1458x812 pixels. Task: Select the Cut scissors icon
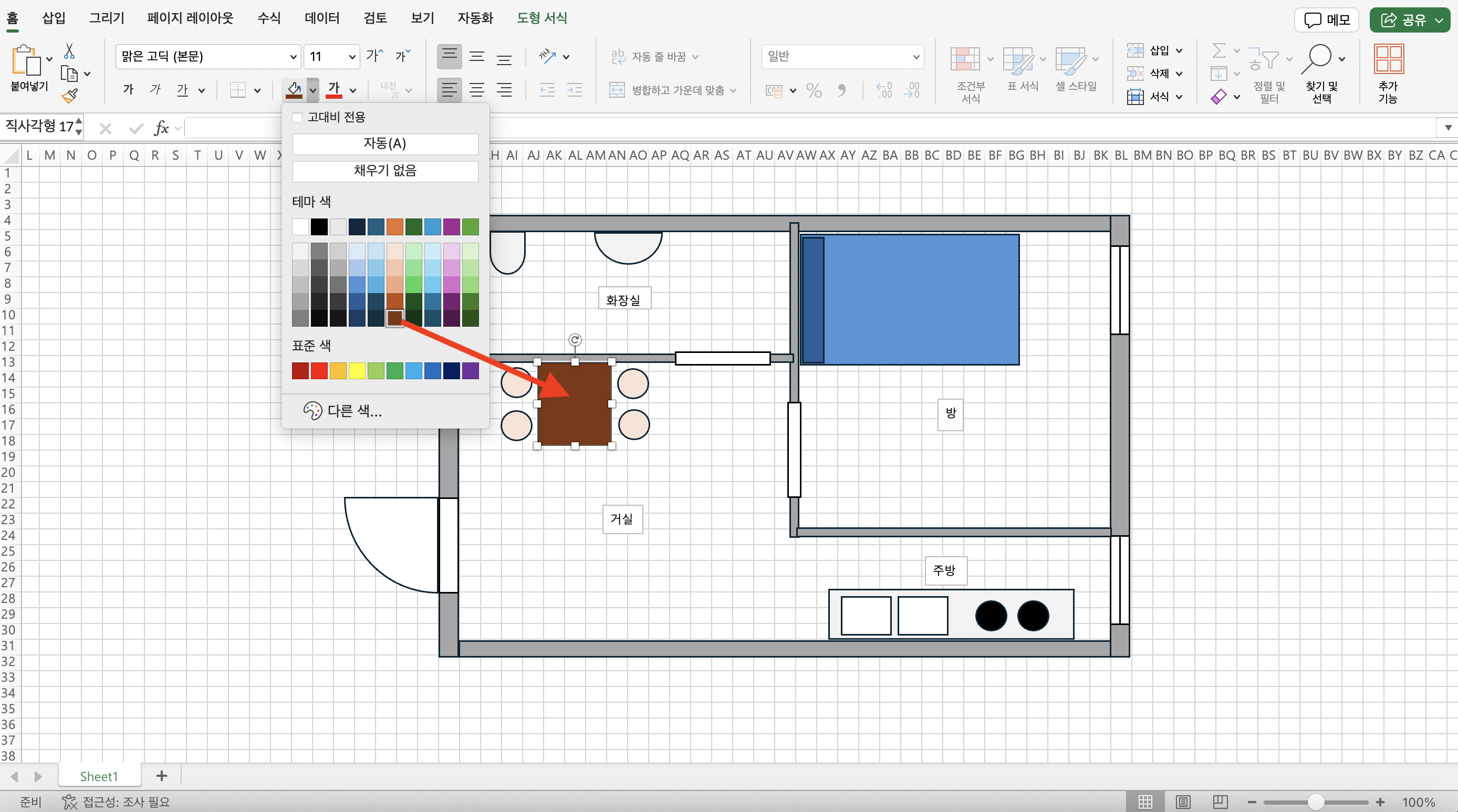69,51
